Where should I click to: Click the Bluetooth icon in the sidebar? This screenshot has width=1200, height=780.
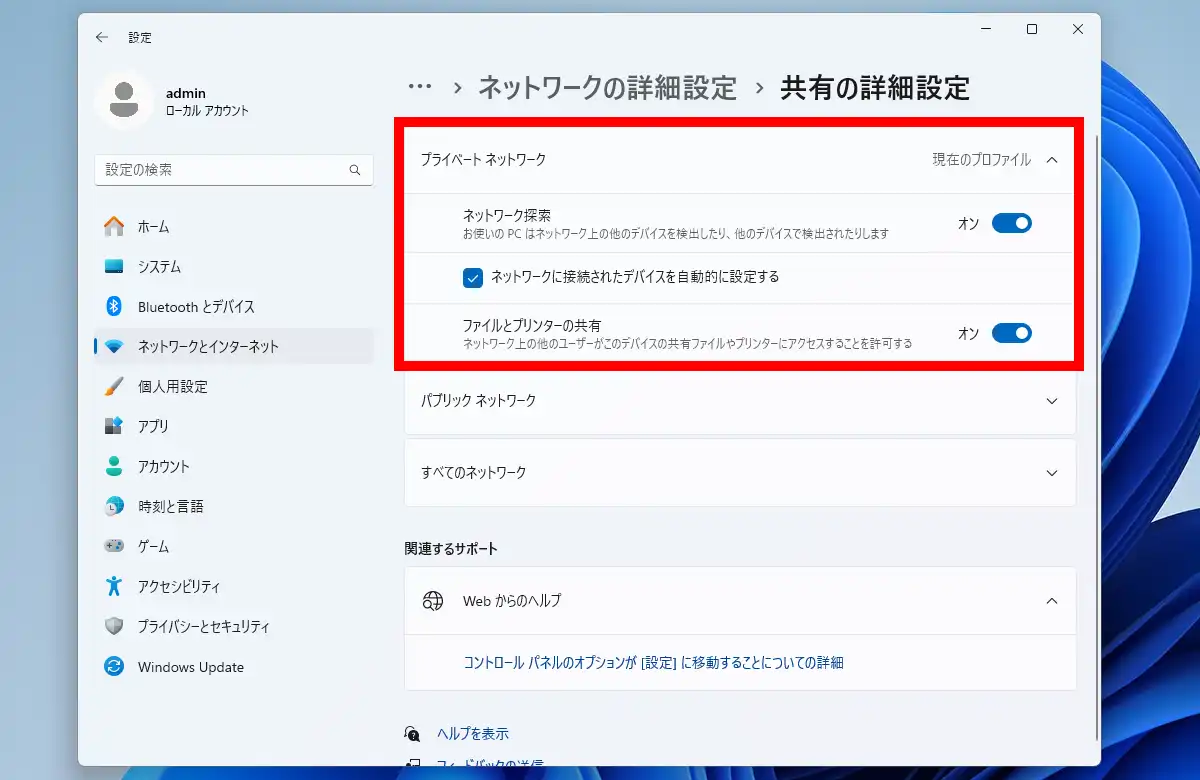(114, 306)
